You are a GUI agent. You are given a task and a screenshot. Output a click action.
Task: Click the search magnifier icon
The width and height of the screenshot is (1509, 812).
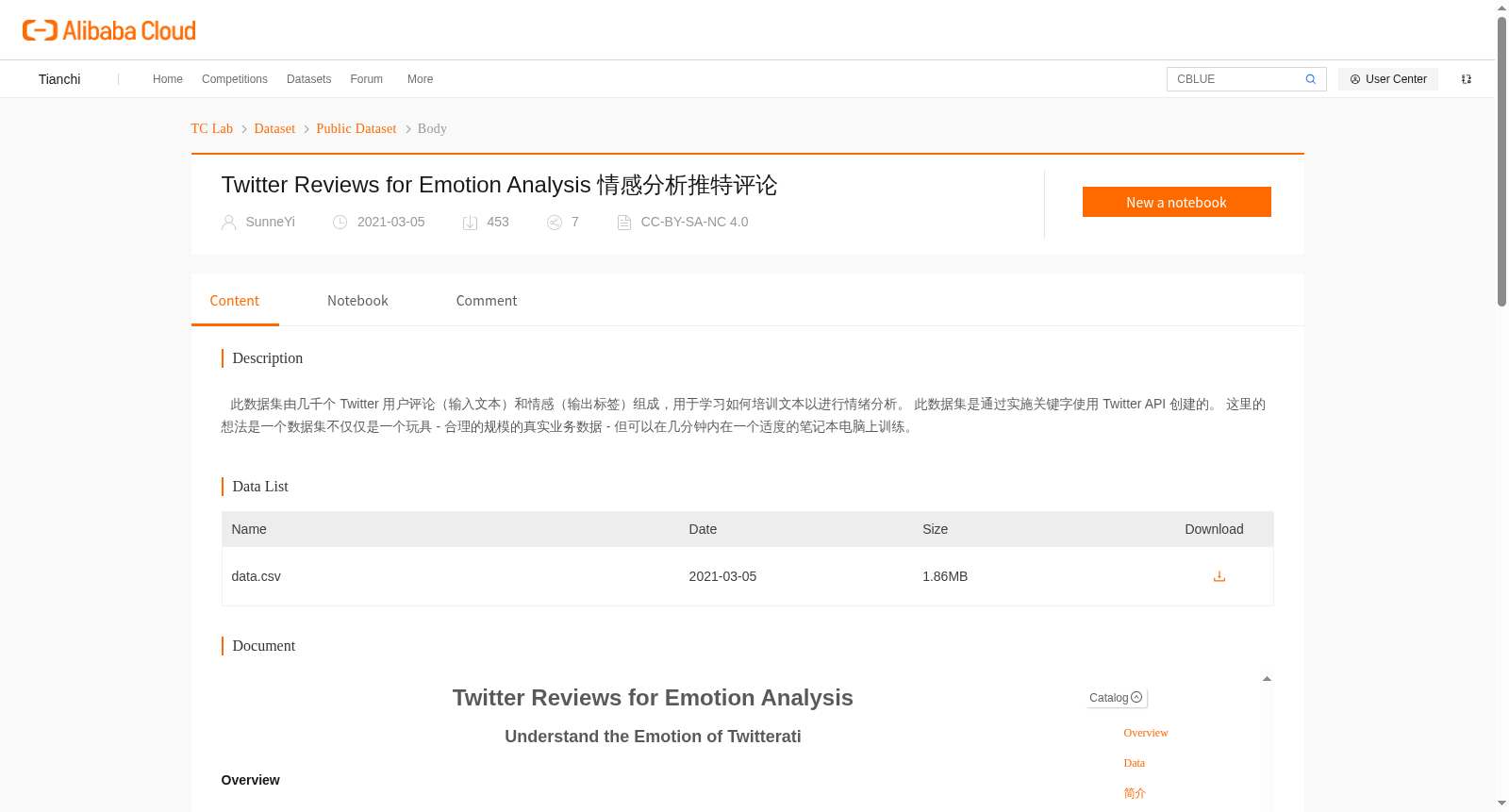click(x=1310, y=79)
